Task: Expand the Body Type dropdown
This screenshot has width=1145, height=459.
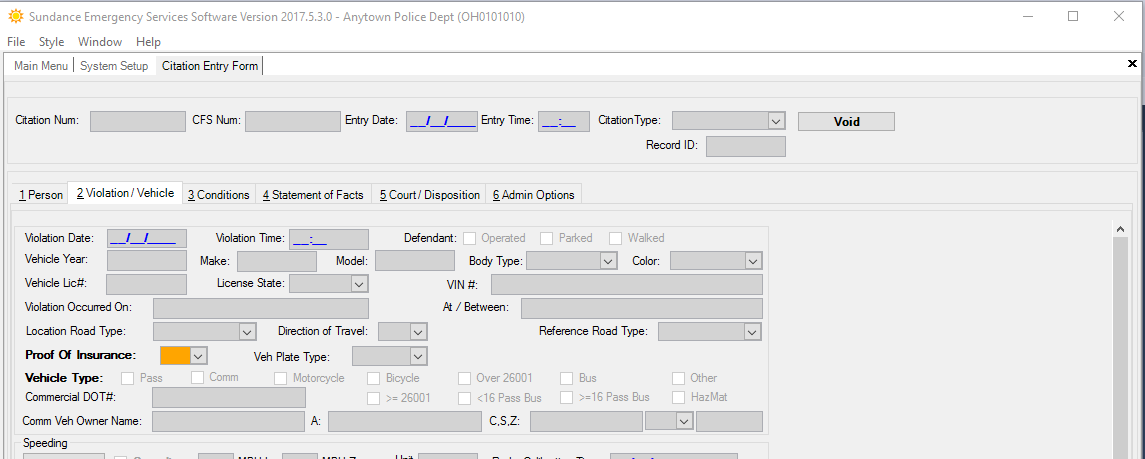Action: [608, 261]
